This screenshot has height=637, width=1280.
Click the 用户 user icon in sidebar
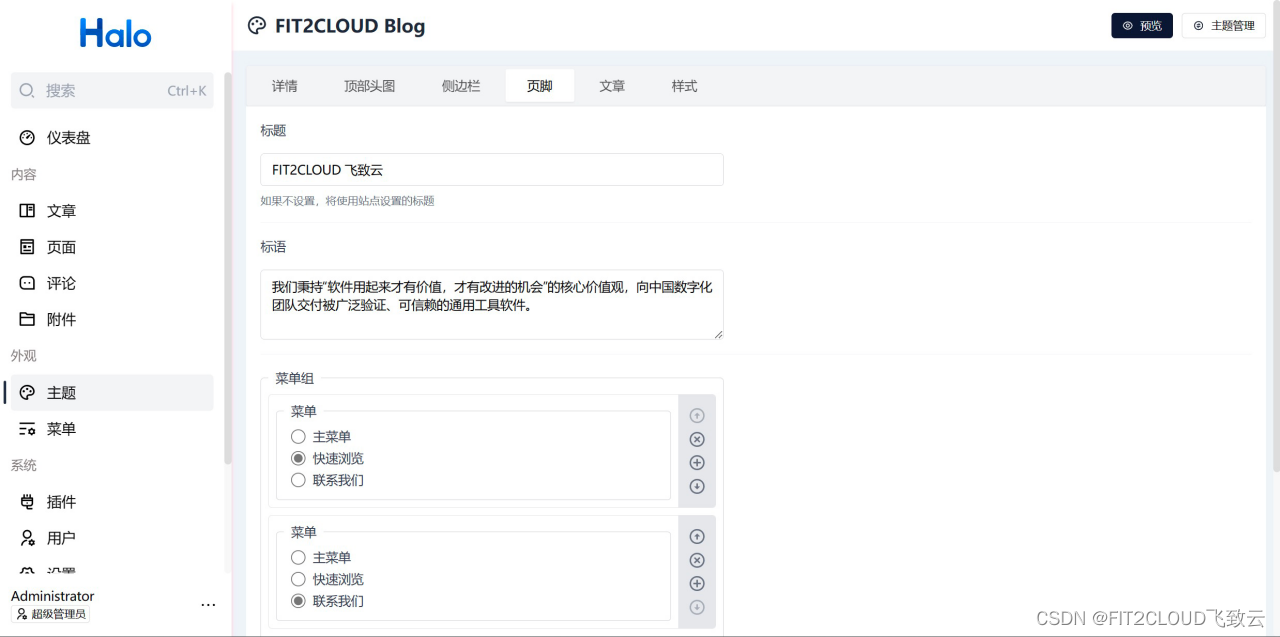pyautogui.click(x=27, y=538)
